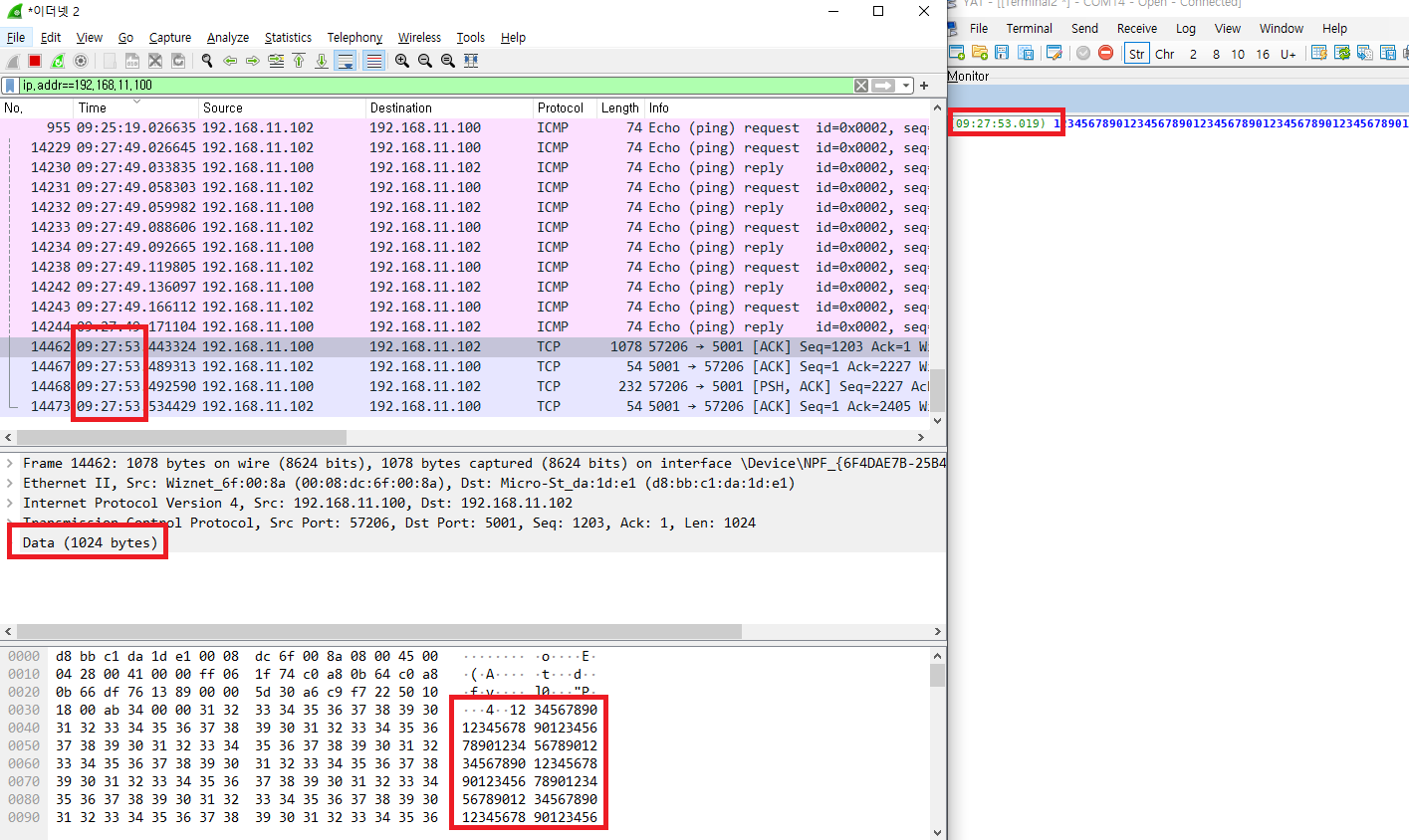Clear the display filter X button
This screenshot has width=1409, height=840.
tap(861, 86)
